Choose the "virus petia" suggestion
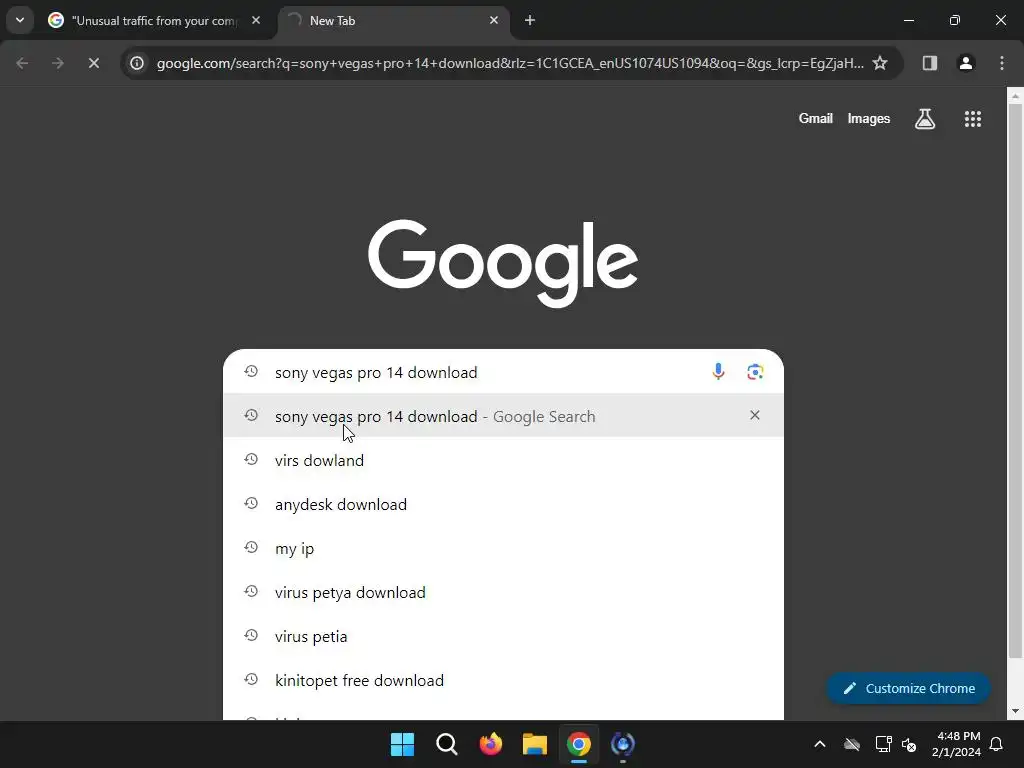Image resolution: width=1024 pixels, height=768 pixels. [503, 636]
